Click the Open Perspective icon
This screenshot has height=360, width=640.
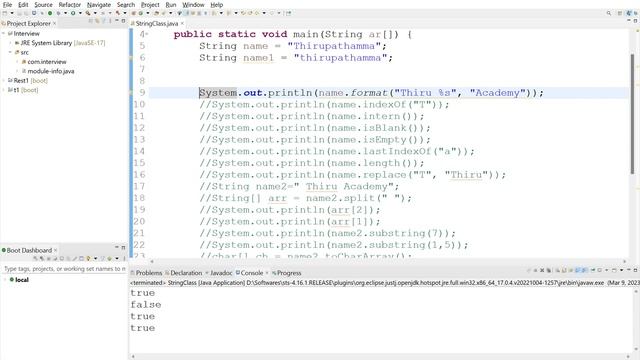point(620,13)
